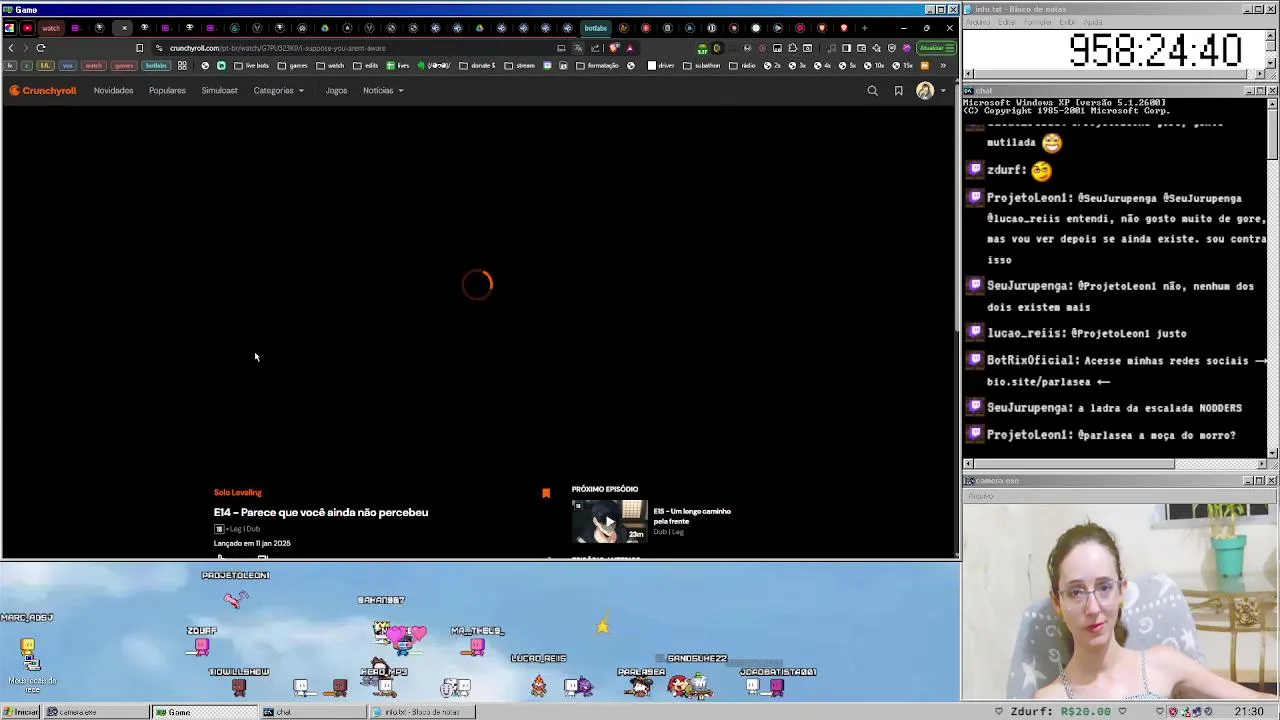Expand the Categorias dropdown
Viewport: 1280px width, 720px height.
278,91
